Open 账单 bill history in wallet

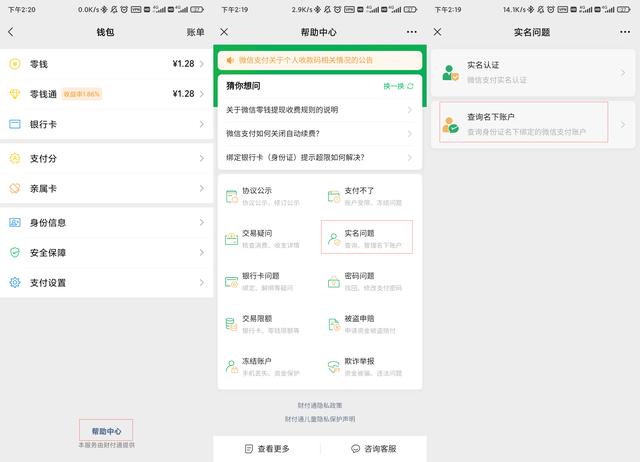point(195,32)
